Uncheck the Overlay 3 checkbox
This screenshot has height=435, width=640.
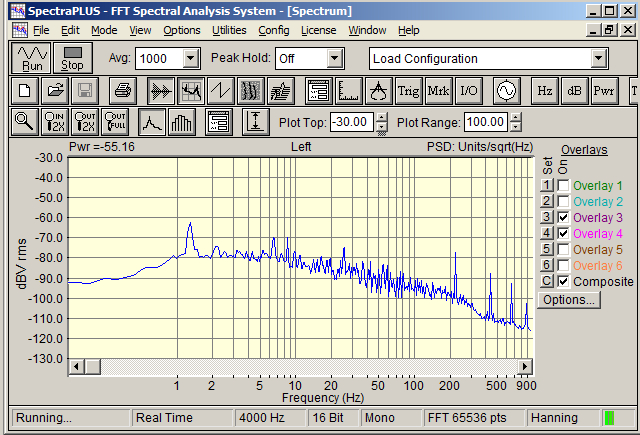[x=563, y=218]
